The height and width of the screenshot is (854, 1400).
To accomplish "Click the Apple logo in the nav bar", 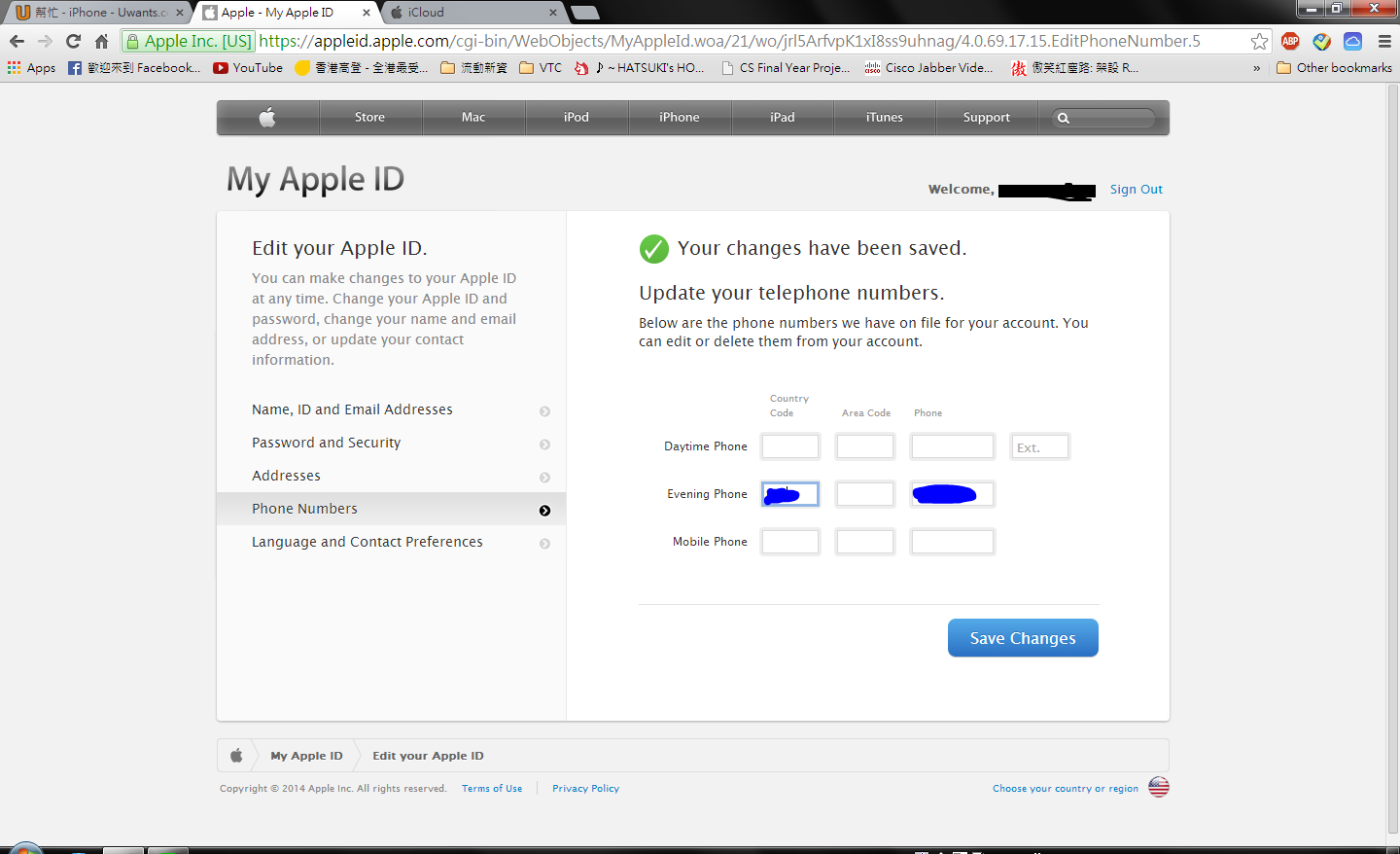I will pos(267,117).
